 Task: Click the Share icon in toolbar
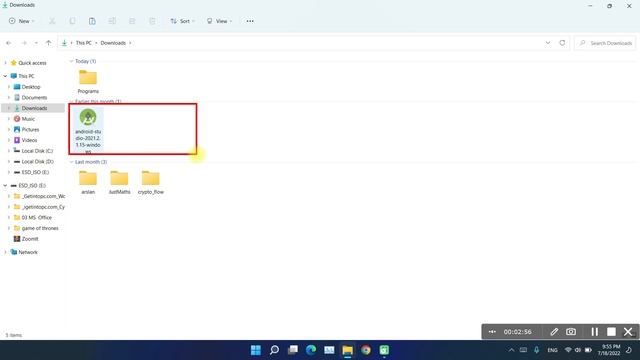pos(132,21)
